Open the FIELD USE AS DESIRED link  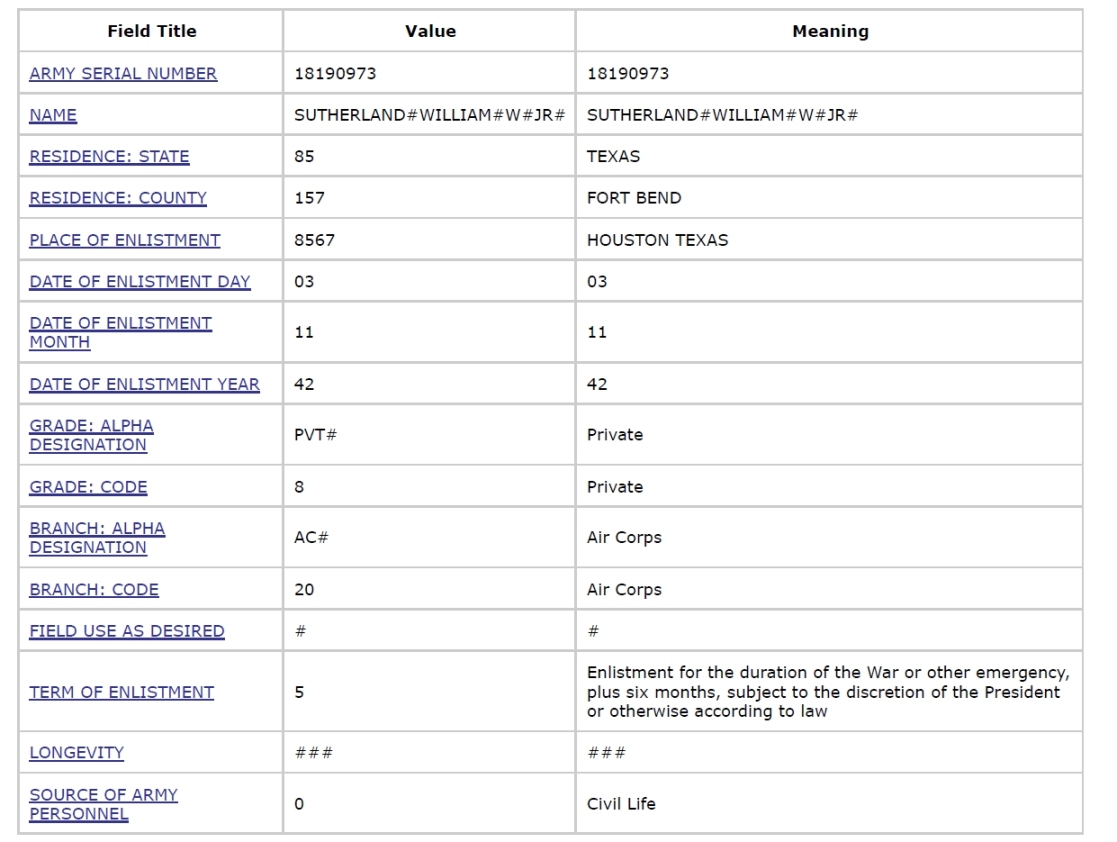click(127, 631)
